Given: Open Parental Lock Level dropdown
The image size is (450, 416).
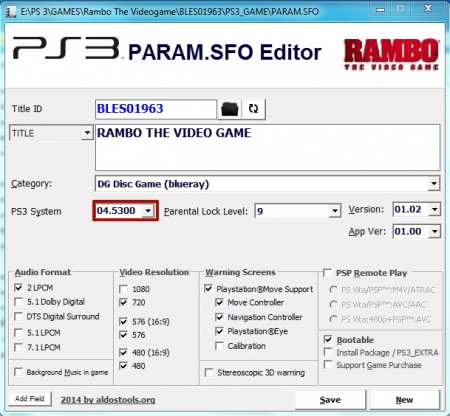Looking at the screenshot, I should 334,211.
